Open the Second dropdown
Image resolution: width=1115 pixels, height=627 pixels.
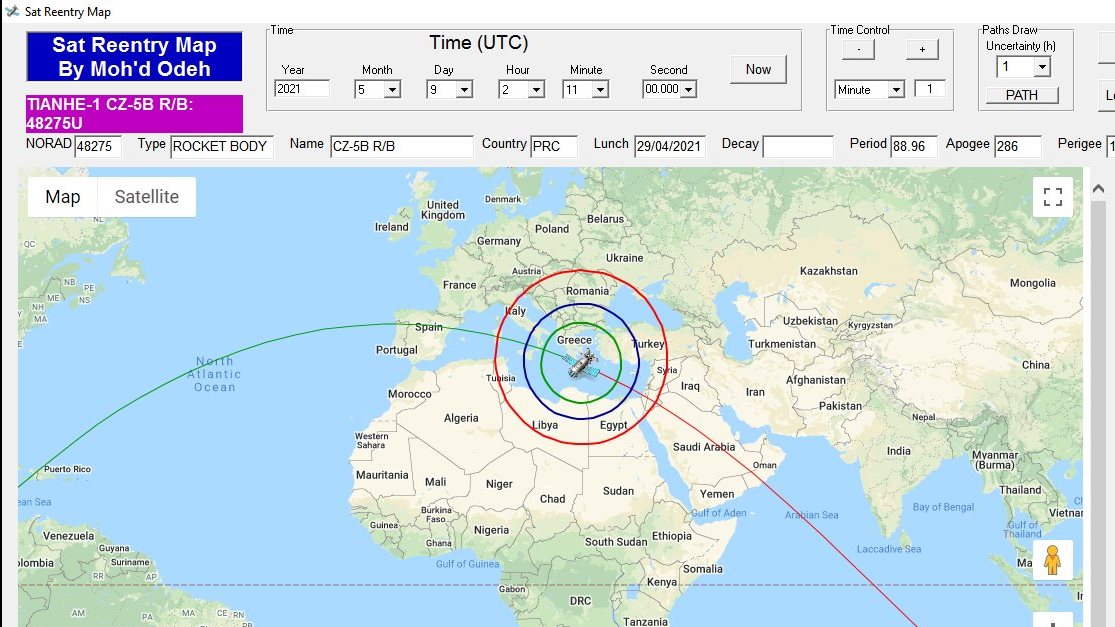coord(688,90)
